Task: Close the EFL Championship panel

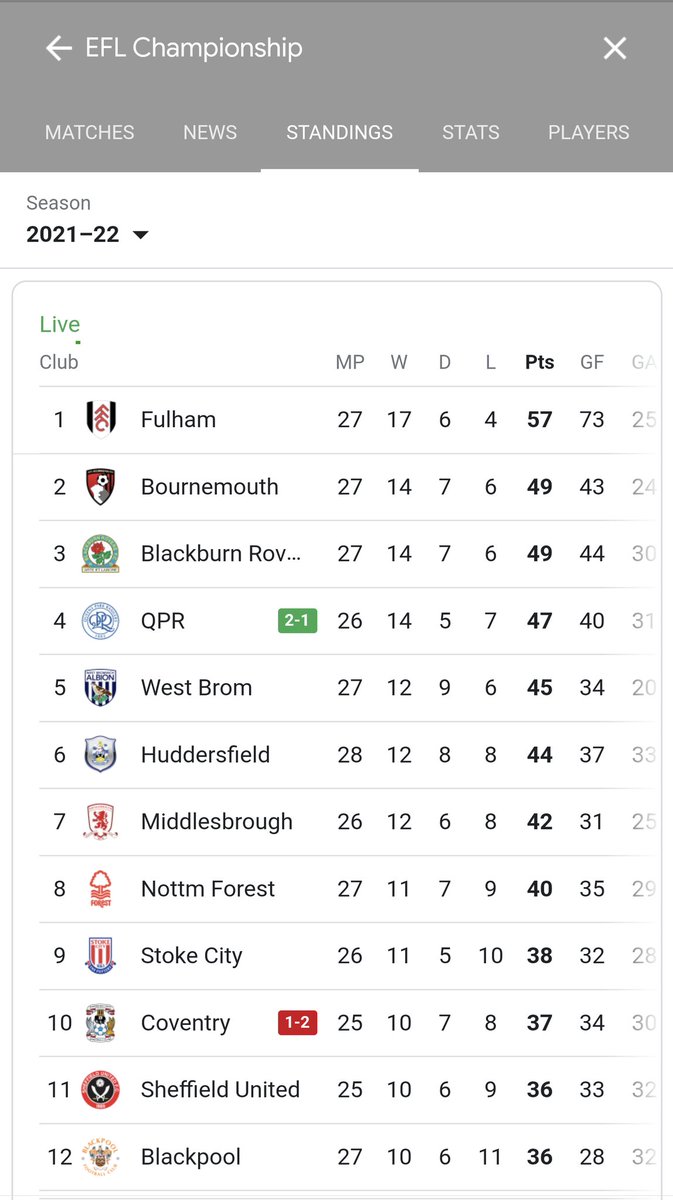Action: click(x=615, y=48)
